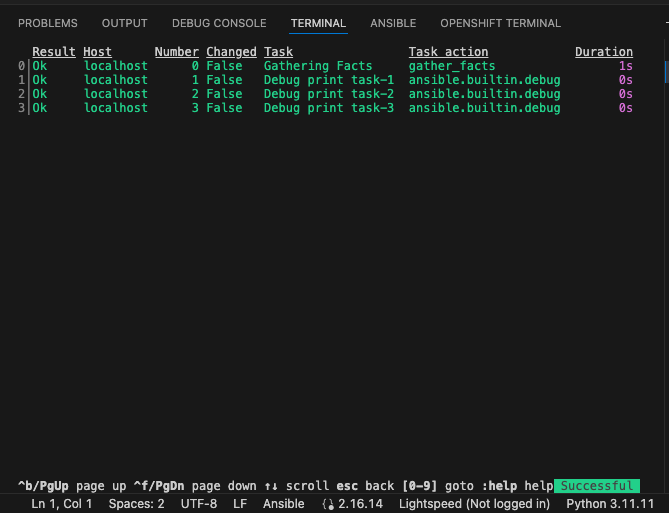Click the Task column header
669x513 pixels.
tap(278, 52)
